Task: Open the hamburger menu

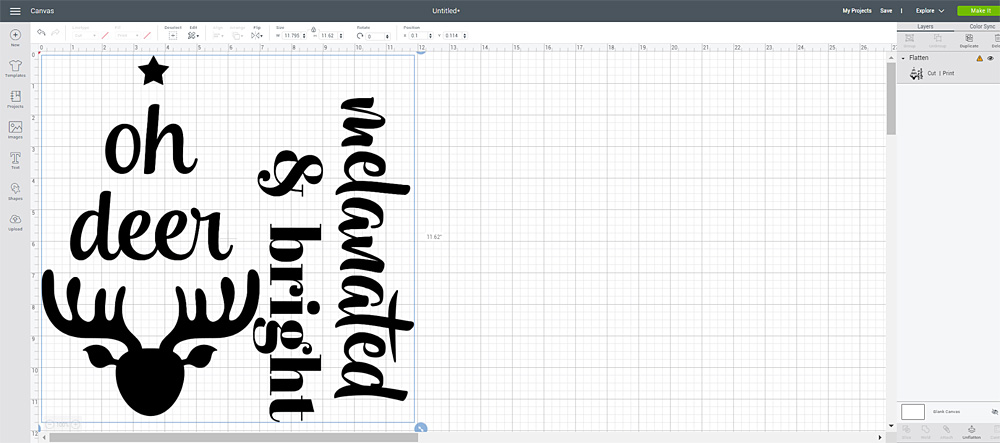Action: point(15,11)
